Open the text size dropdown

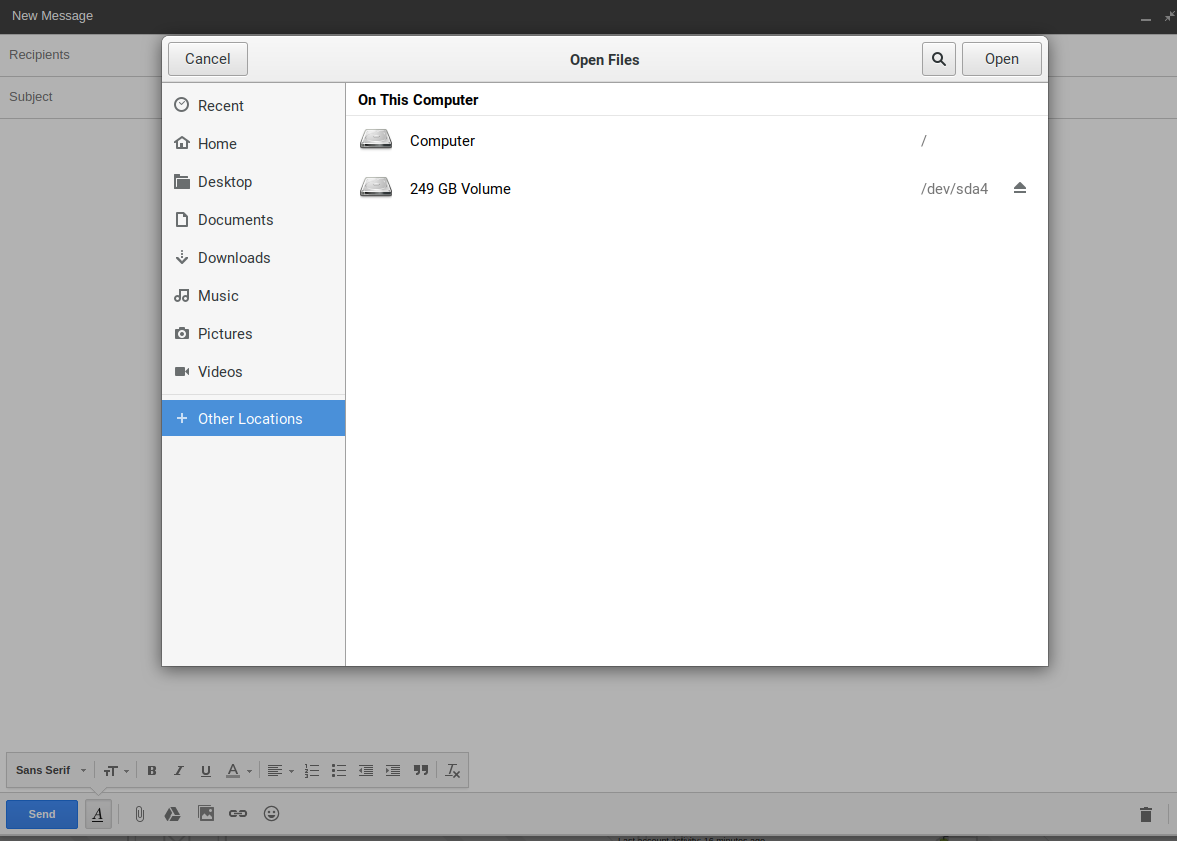click(116, 771)
